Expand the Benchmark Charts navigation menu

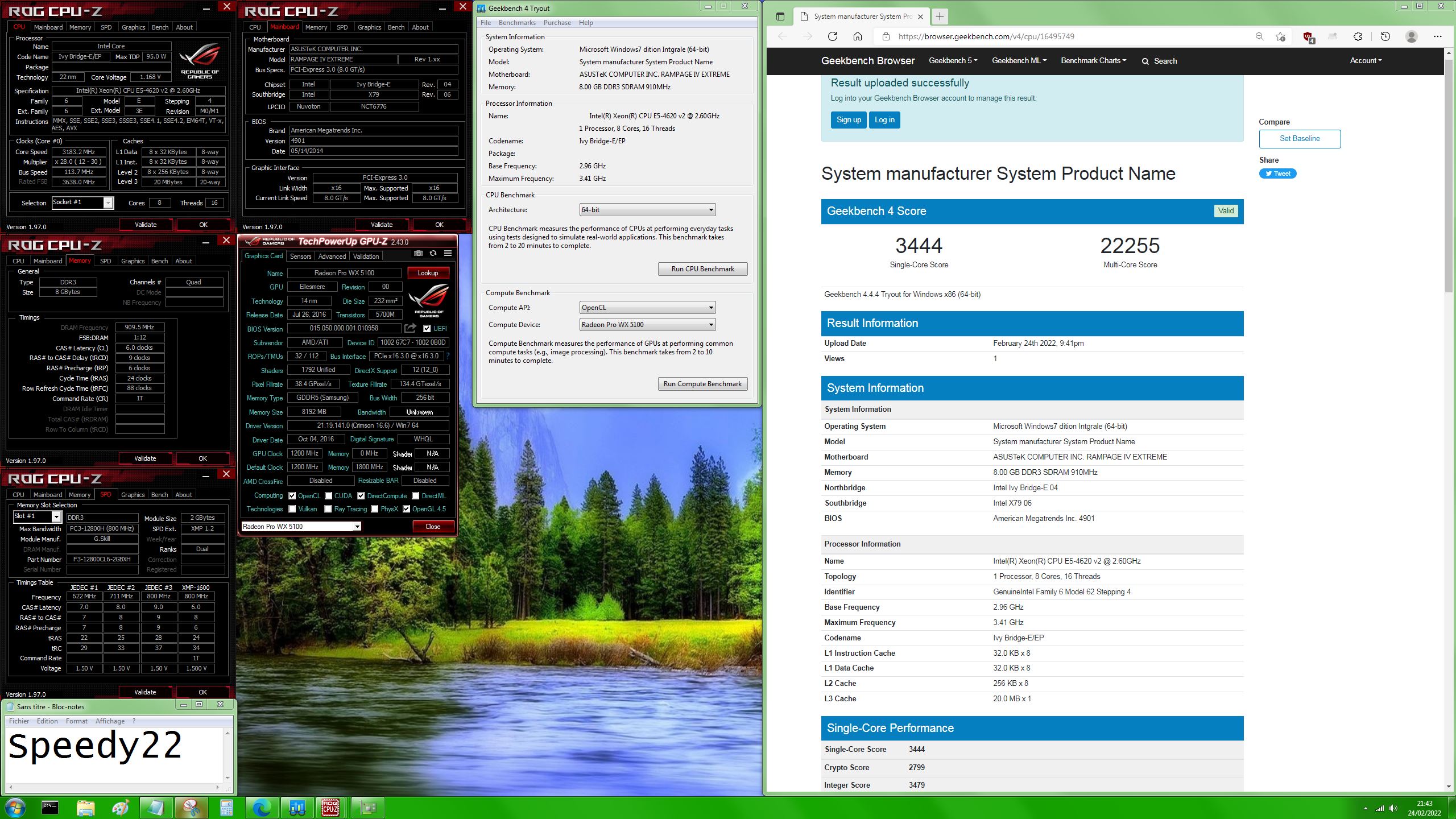pyautogui.click(x=1093, y=60)
